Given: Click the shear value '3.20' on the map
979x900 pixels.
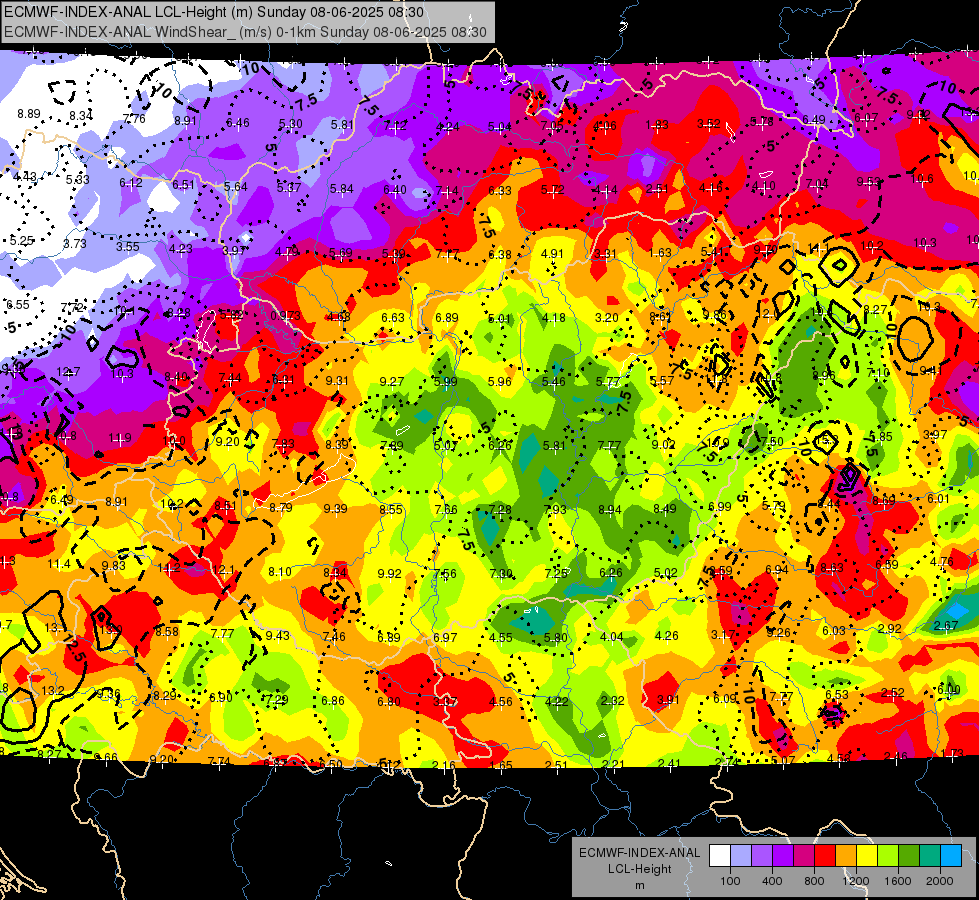Looking at the screenshot, I should click(x=606, y=317).
